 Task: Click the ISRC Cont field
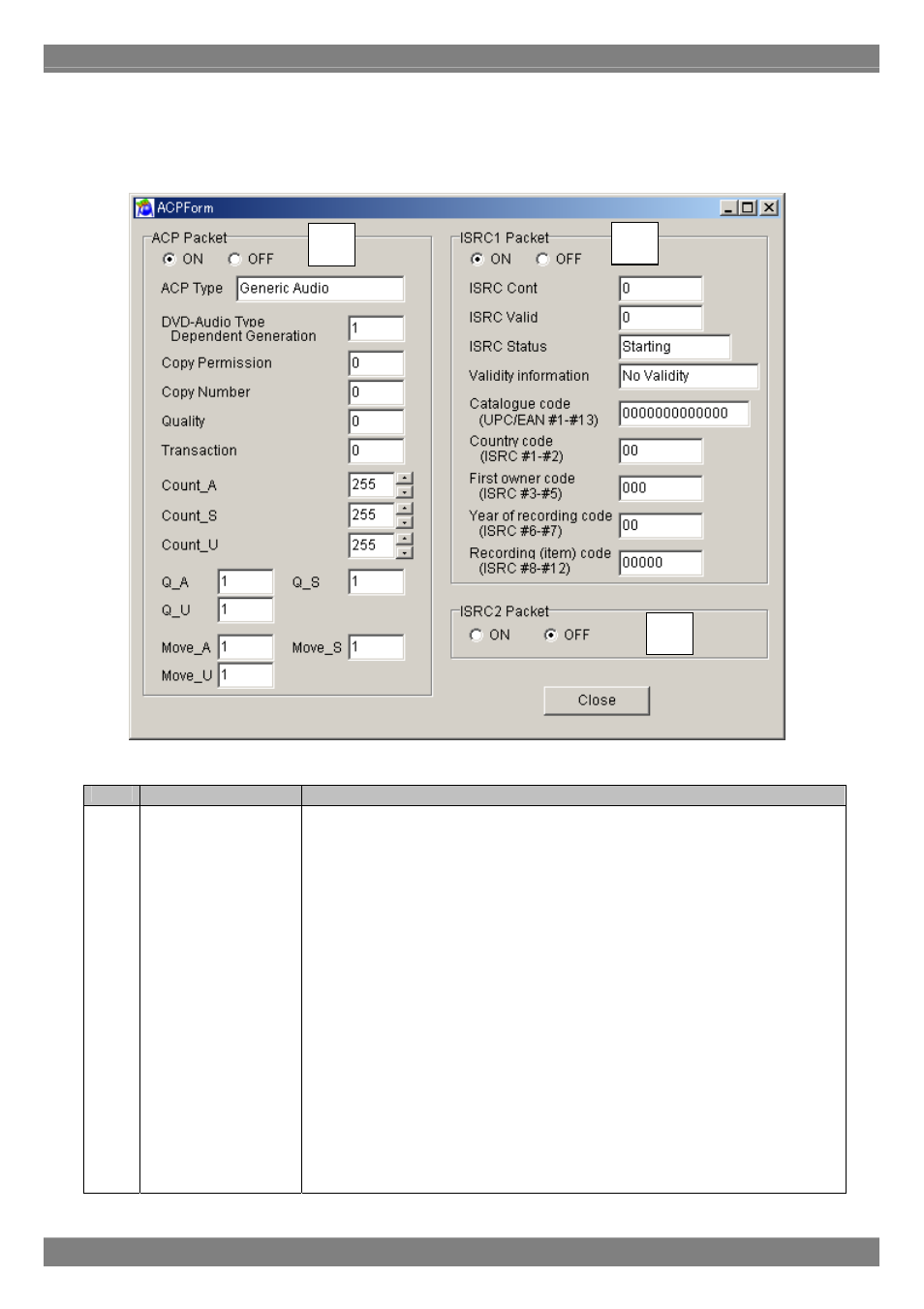(x=661, y=289)
